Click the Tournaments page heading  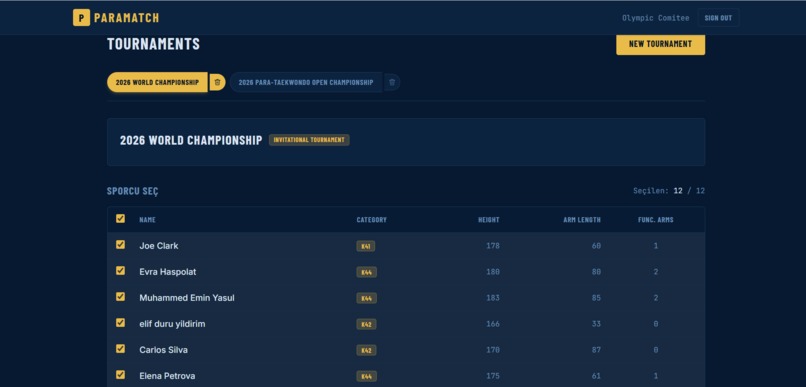tap(153, 44)
